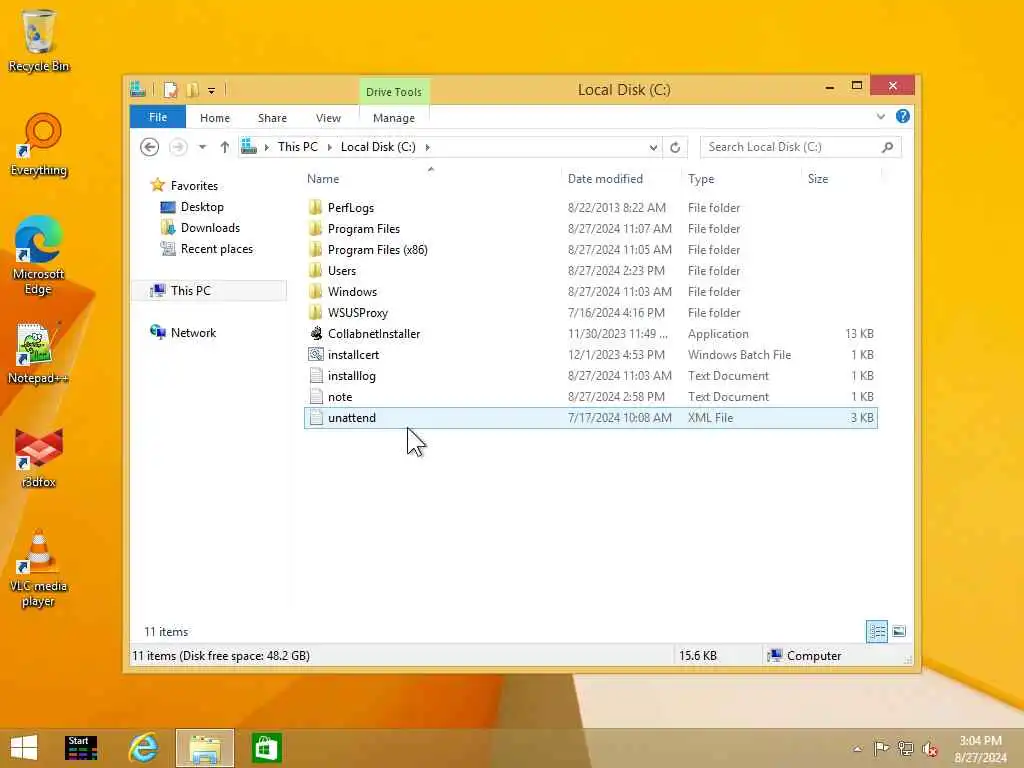1024x768 pixels.
Task: Expand the chevron after Local Disk (C:) breadcrumb
Action: (x=428, y=147)
